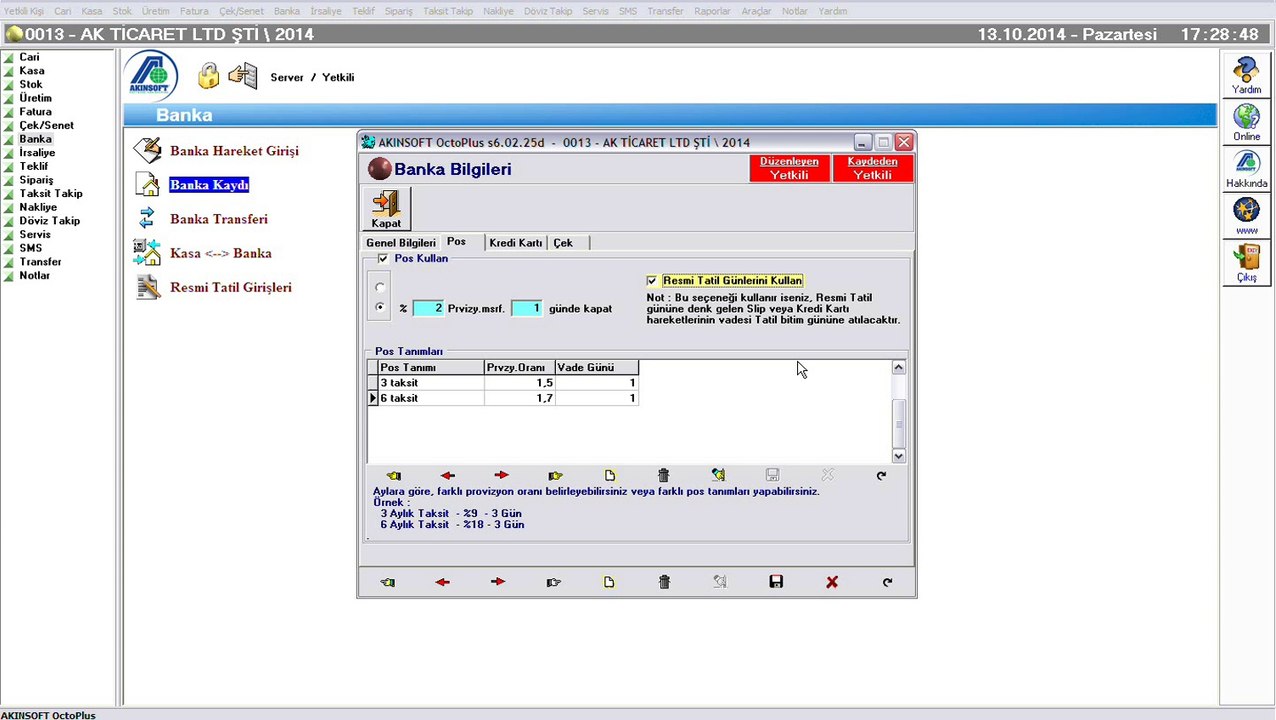Switch to Kredi Kartı tab
The image size is (1276, 720).
(515, 243)
